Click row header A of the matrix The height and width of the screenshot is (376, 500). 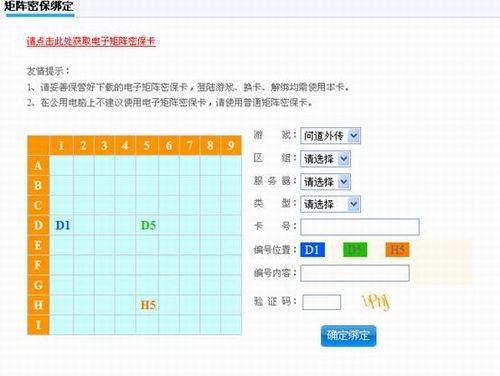(38, 166)
